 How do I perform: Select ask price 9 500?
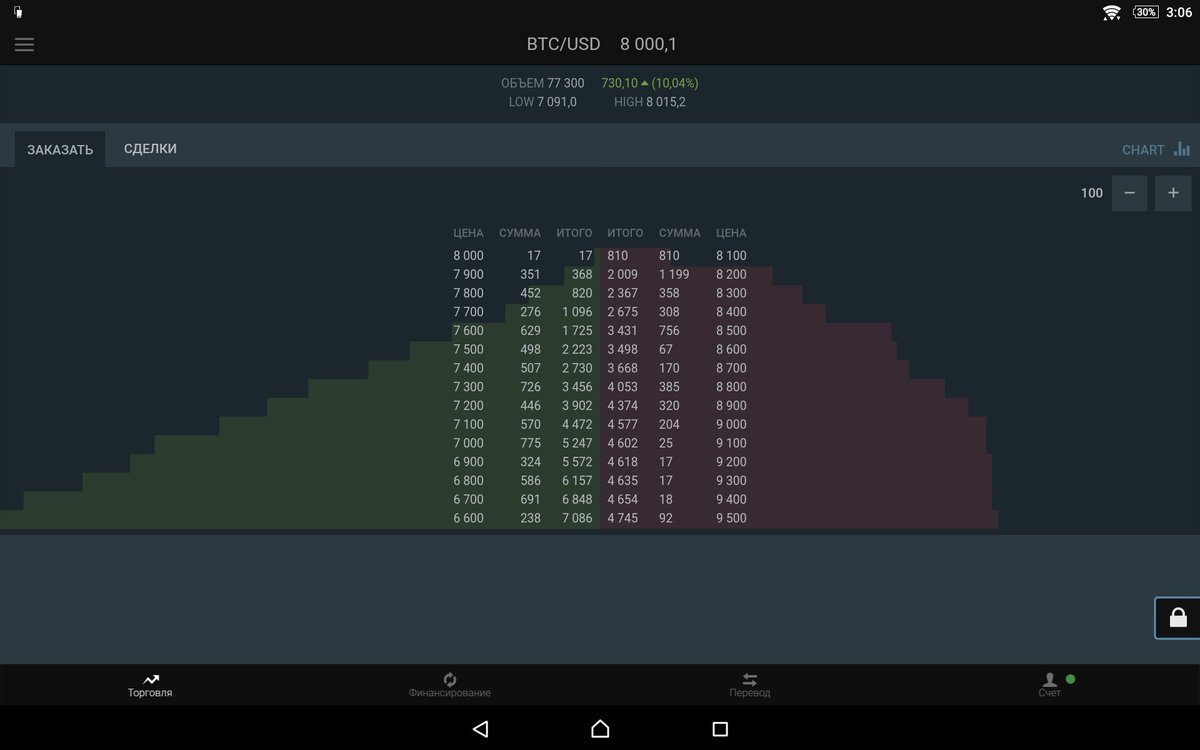coord(731,518)
